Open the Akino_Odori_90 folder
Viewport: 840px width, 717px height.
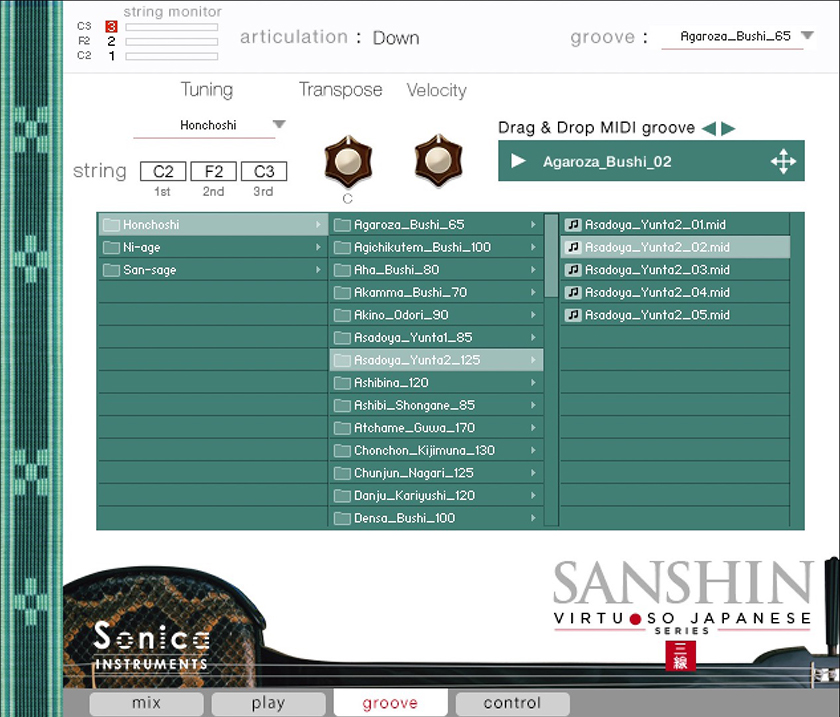pos(436,315)
